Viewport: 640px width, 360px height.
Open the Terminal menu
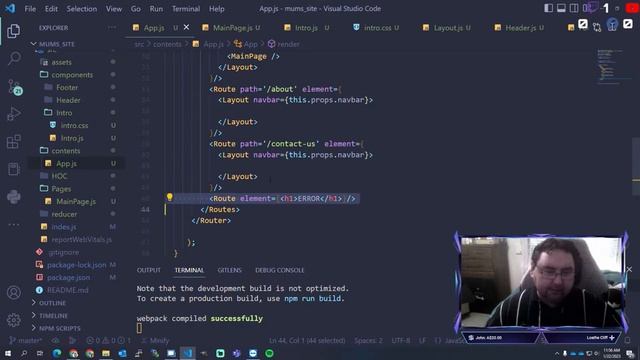[186, 9]
